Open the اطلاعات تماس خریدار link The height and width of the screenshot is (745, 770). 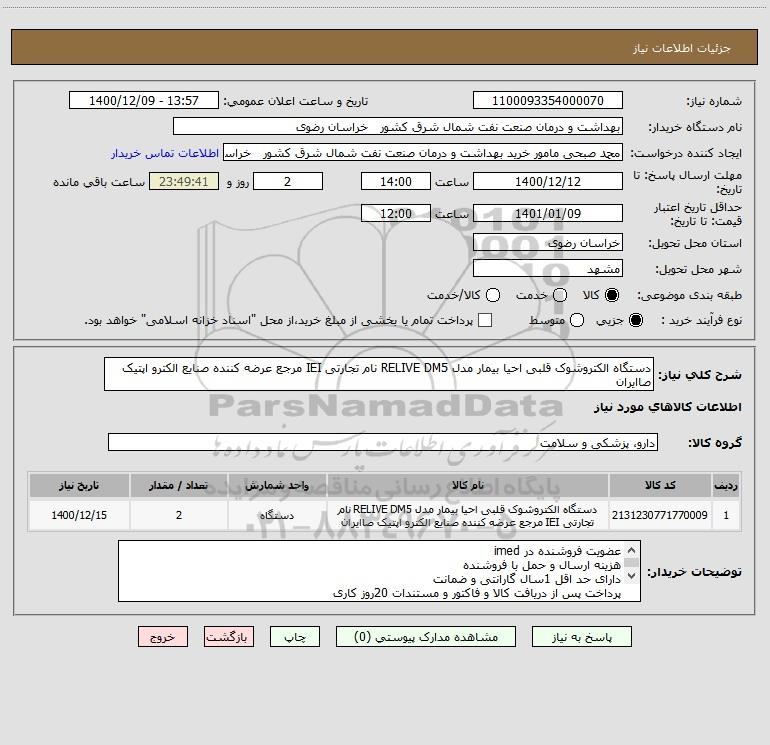pos(165,153)
